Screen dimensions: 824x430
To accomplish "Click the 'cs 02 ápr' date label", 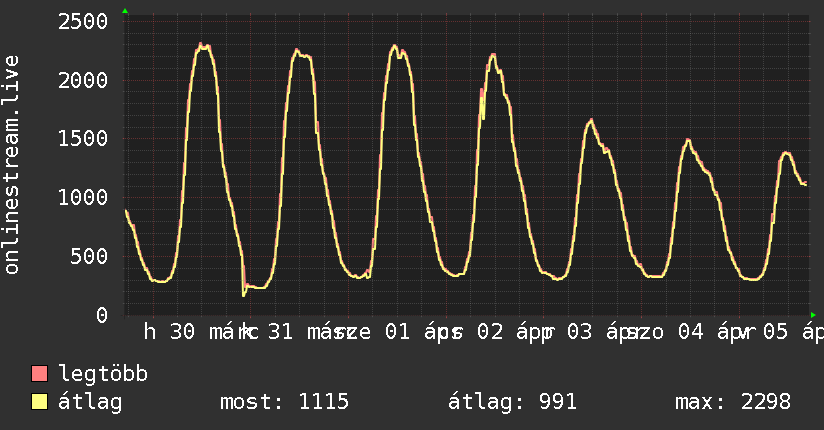I will [495, 333].
